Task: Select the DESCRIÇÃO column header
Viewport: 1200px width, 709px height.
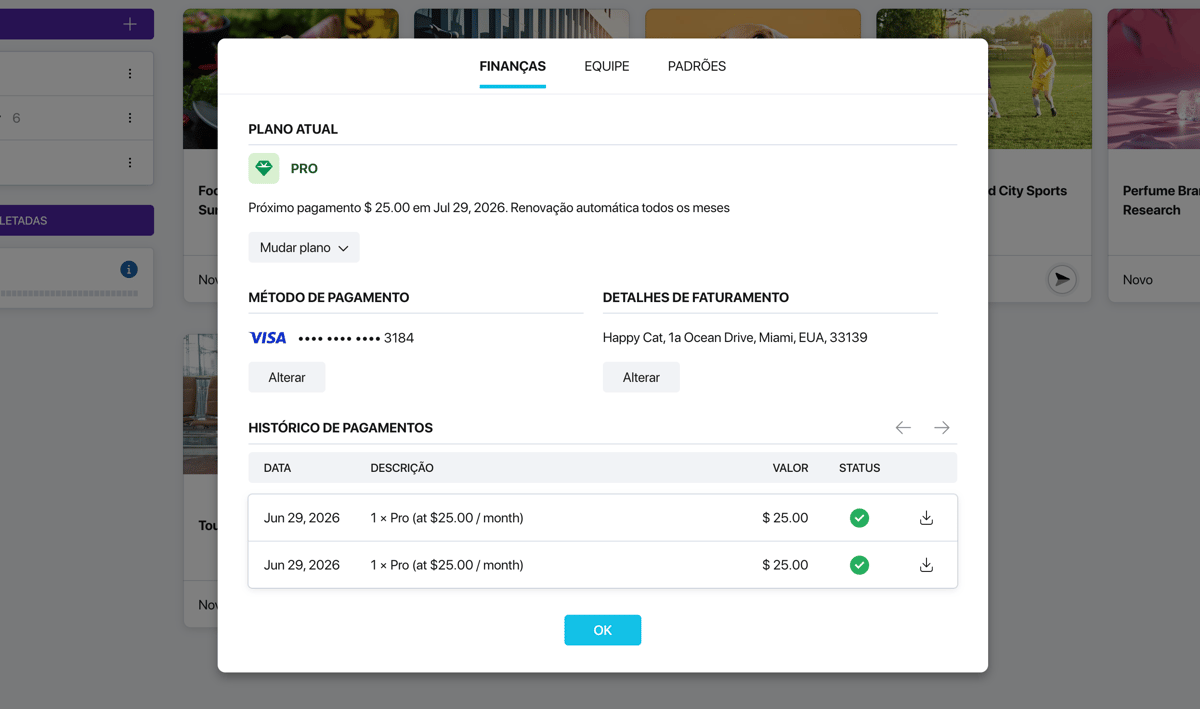Action: coord(402,468)
